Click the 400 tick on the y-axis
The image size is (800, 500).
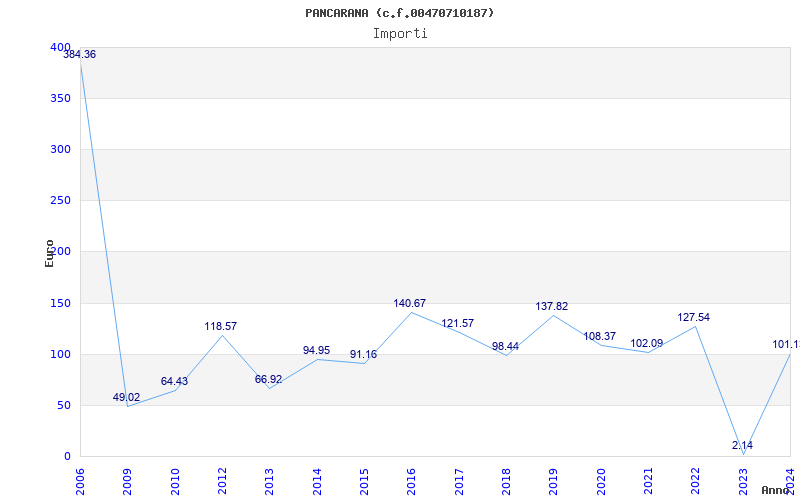point(60,48)
